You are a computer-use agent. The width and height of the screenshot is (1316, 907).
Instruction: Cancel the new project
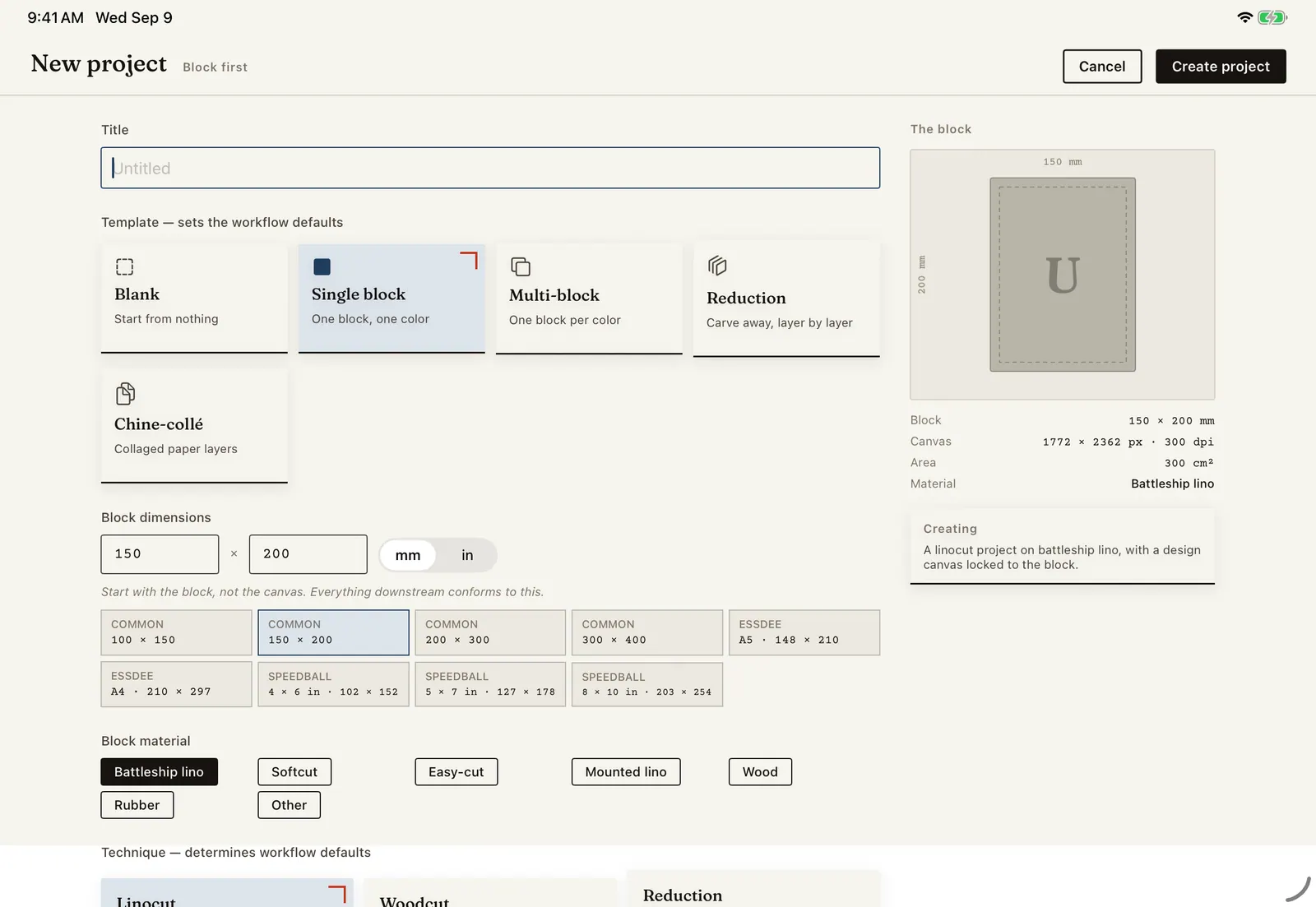(1102, 67)
